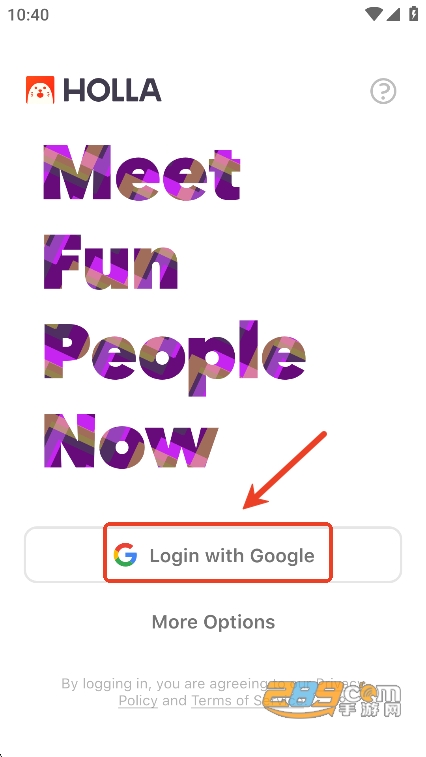426x757 pixels.
Task: Tap the 10:40 clock in status bar
Action: (x=28, y=14)
